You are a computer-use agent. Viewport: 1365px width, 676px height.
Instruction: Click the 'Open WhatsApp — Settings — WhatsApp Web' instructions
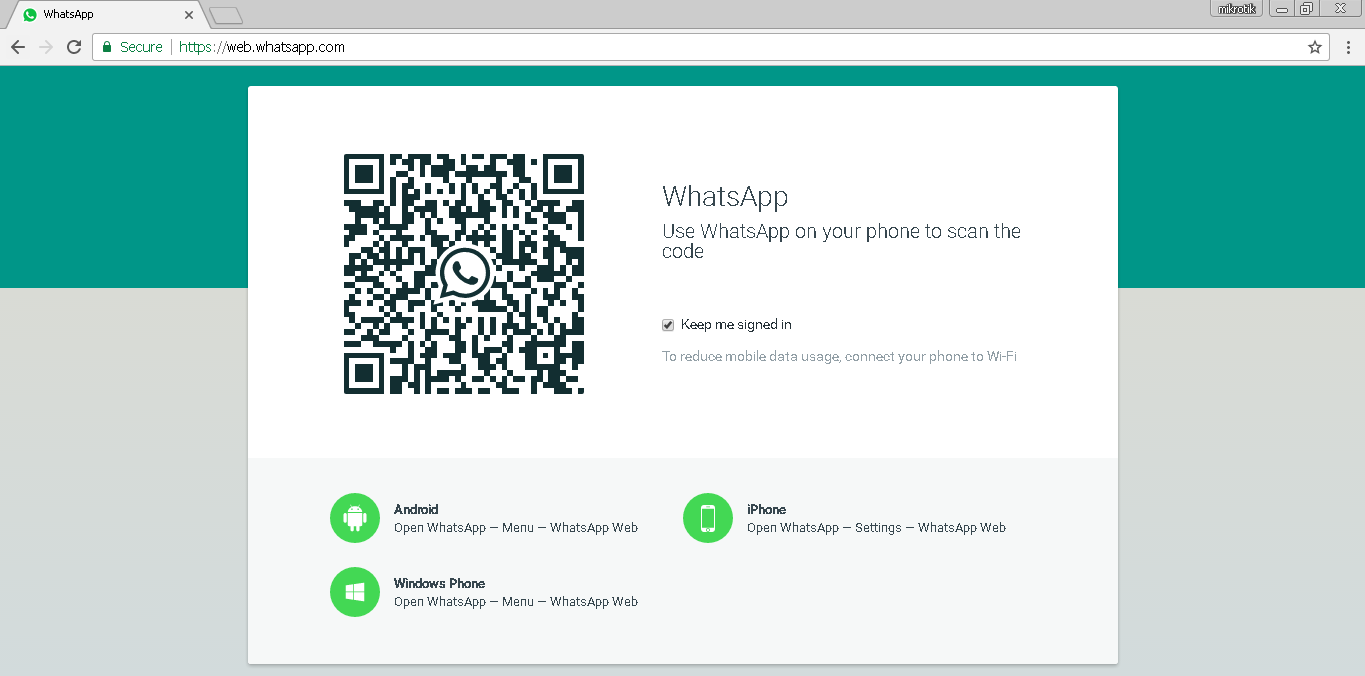(876, 528)
